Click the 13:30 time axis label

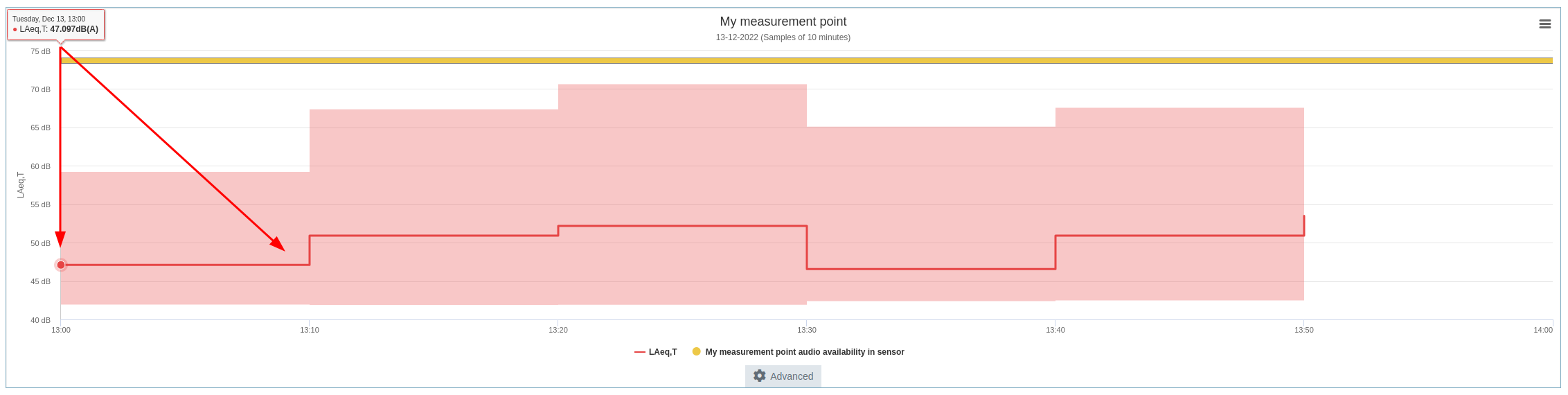pyautogui.click(x=806, y=330)
